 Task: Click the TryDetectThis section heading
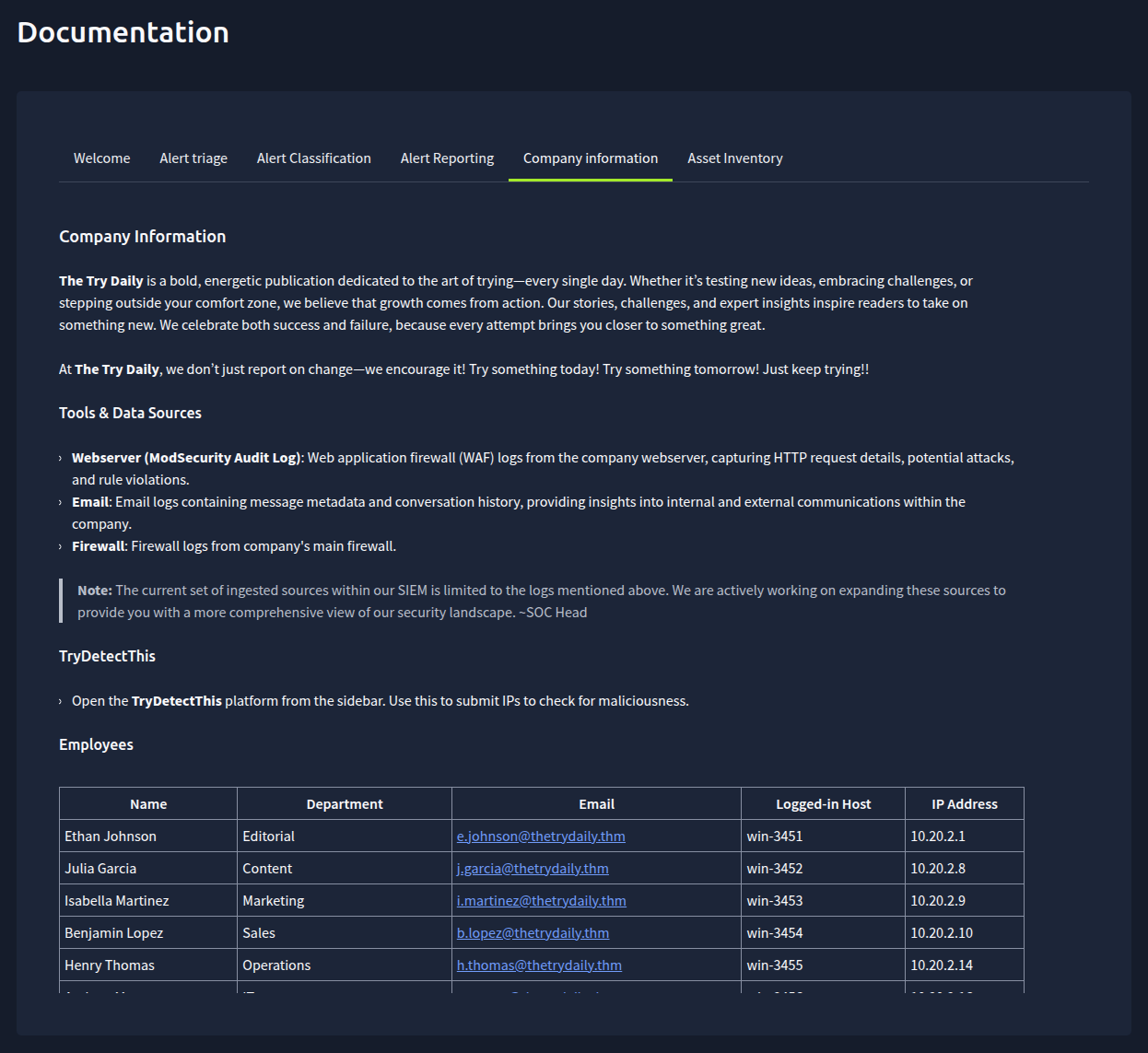107,656
